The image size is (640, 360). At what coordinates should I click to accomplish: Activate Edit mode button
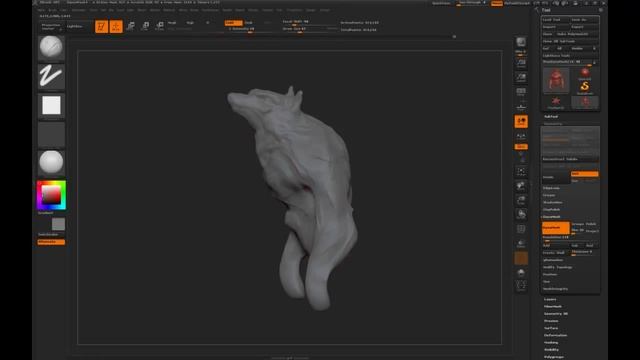click(x=101, y=27)
